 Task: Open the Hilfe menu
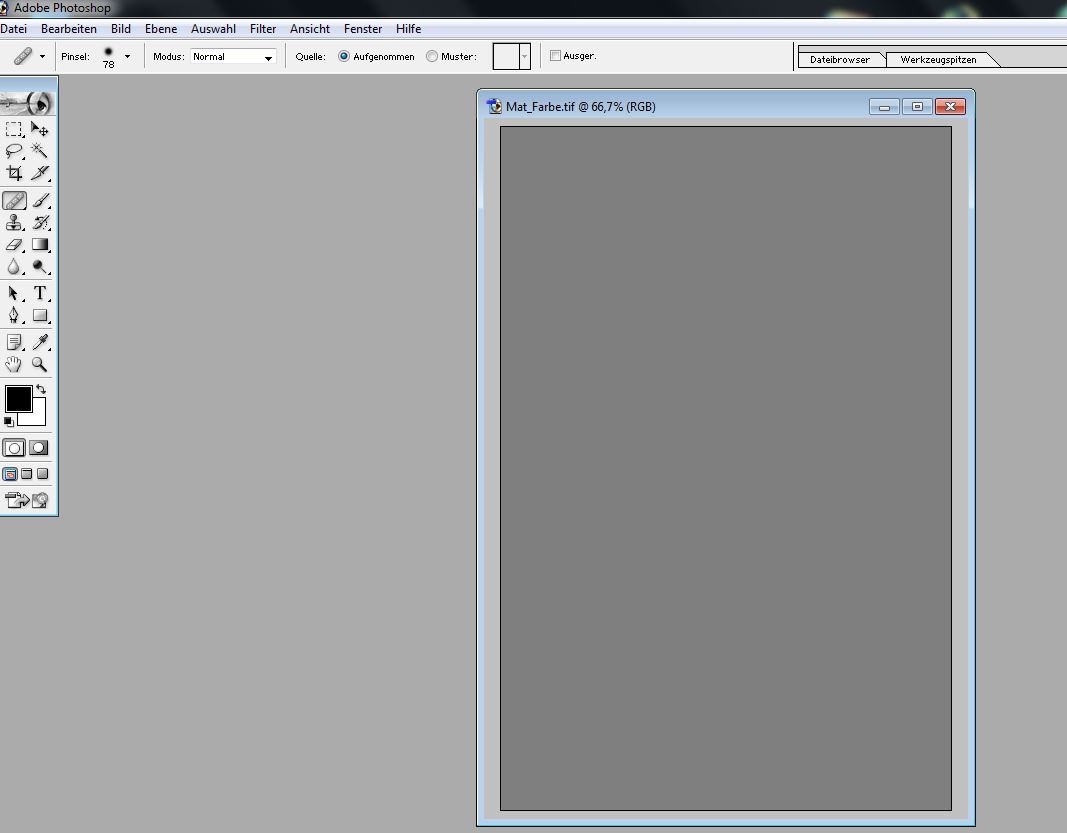408,29
